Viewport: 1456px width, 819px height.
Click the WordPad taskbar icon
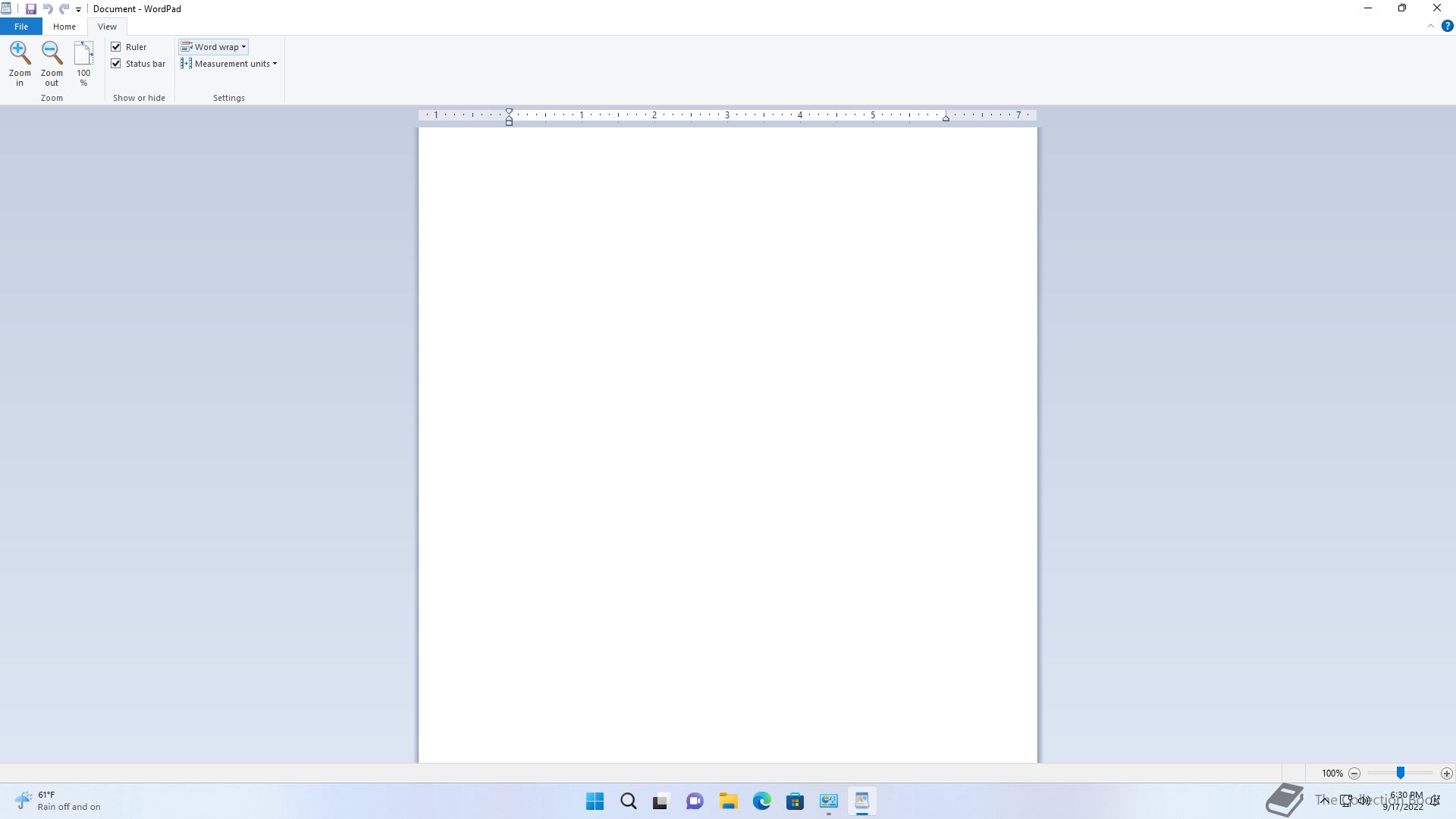tap(862, 802)
